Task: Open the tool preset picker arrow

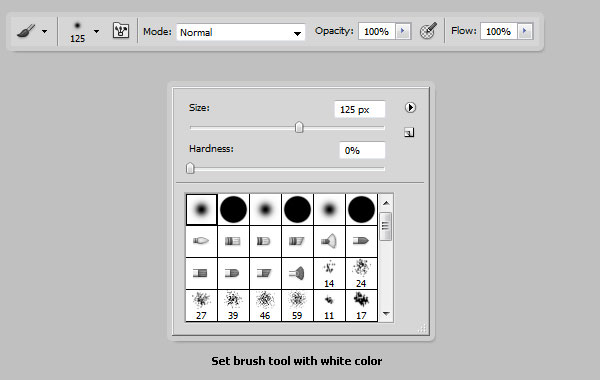Action: (x=45, y=32)
